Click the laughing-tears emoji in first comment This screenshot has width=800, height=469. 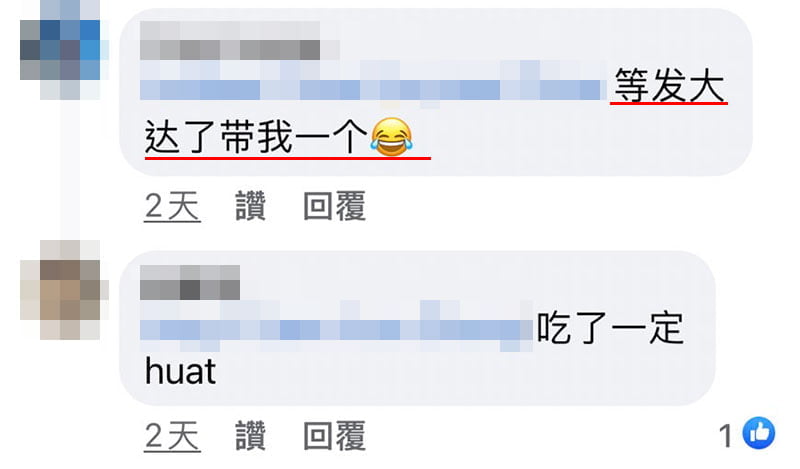[391, 136]
